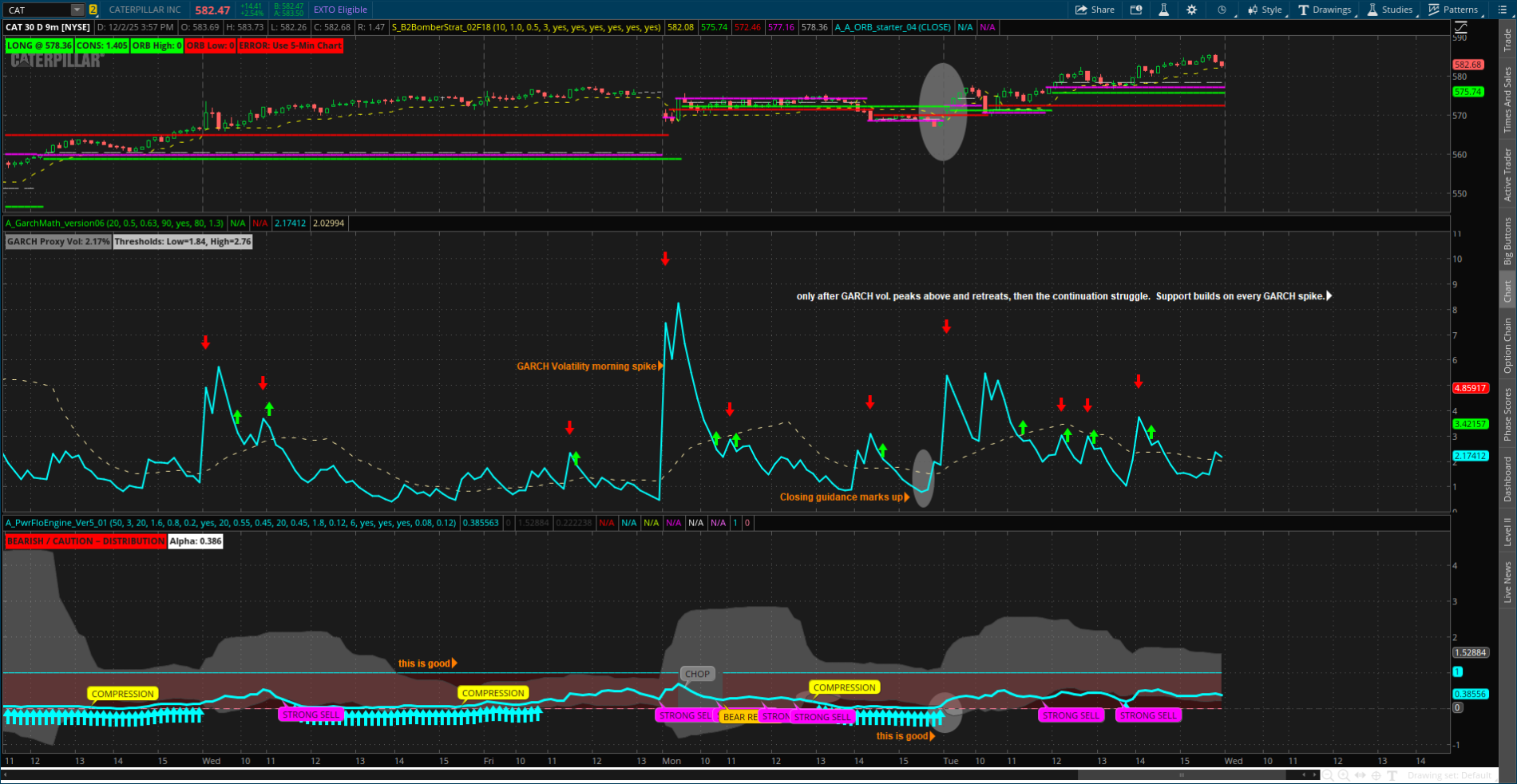Viewport: 1517px width, 784px height.
Task: Click the horizontal chart scrollbar at bottom
Action: click(1182, 775)
